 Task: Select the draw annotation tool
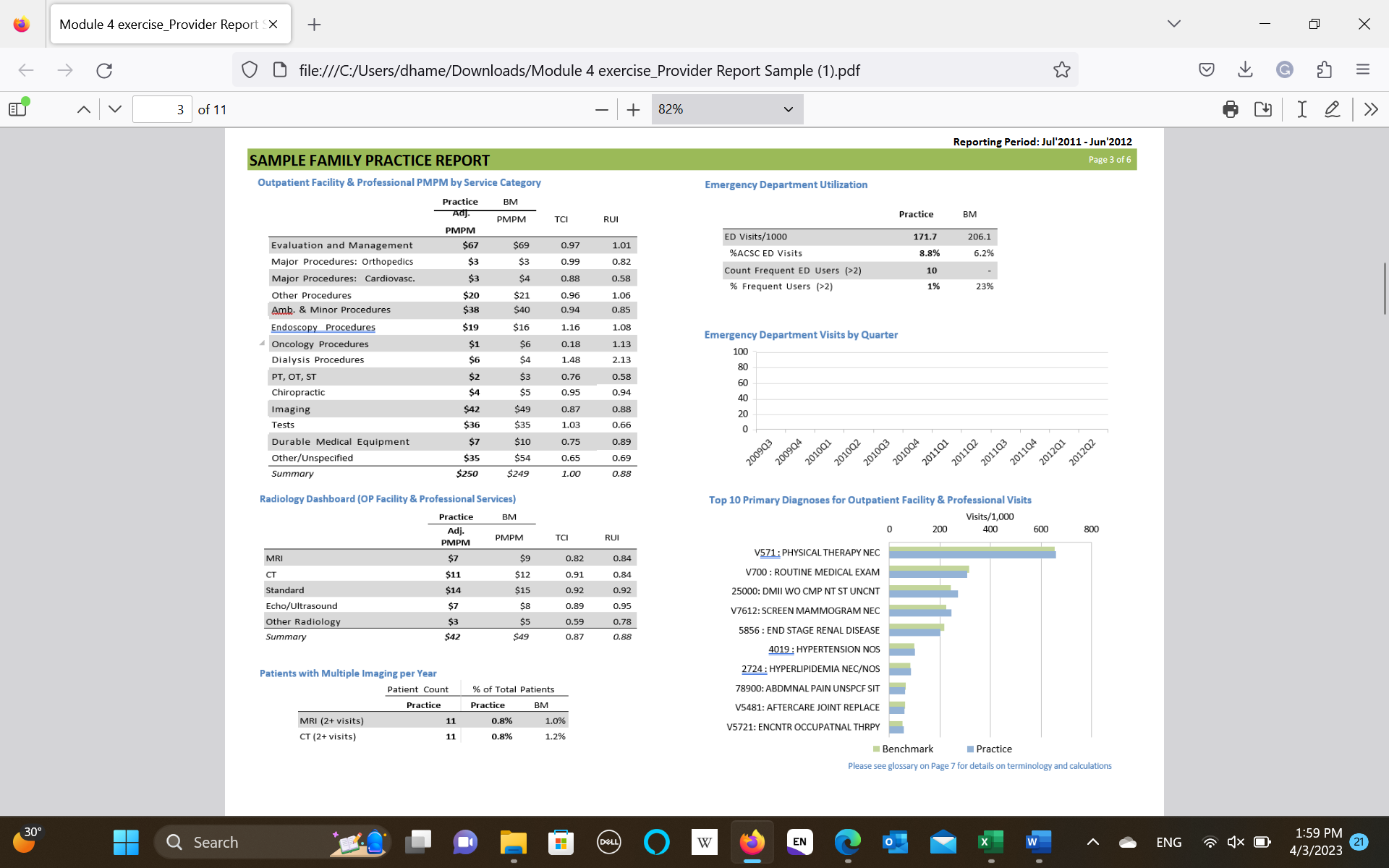[x=1332, y=109]
